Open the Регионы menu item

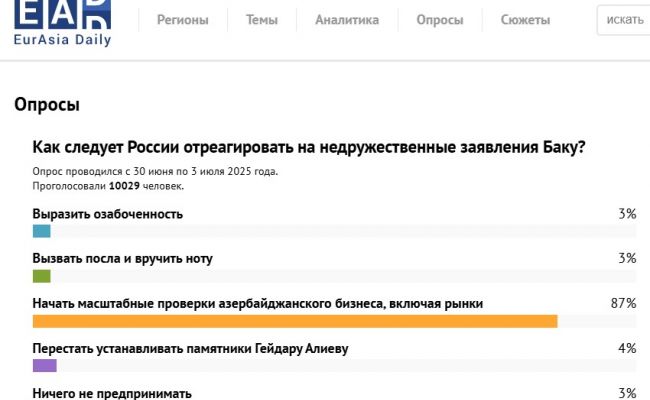coord(183,20)
